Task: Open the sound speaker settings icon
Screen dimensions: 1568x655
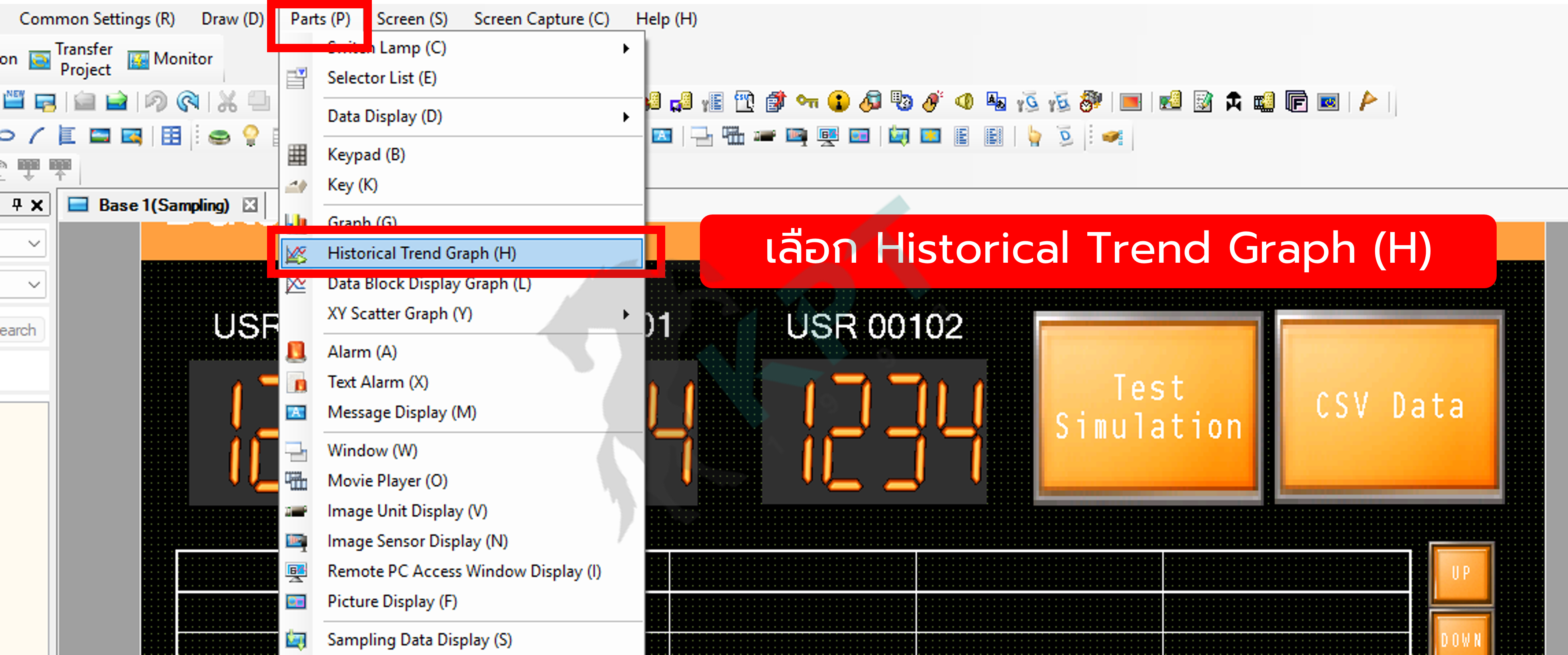Action: (964, 101)
